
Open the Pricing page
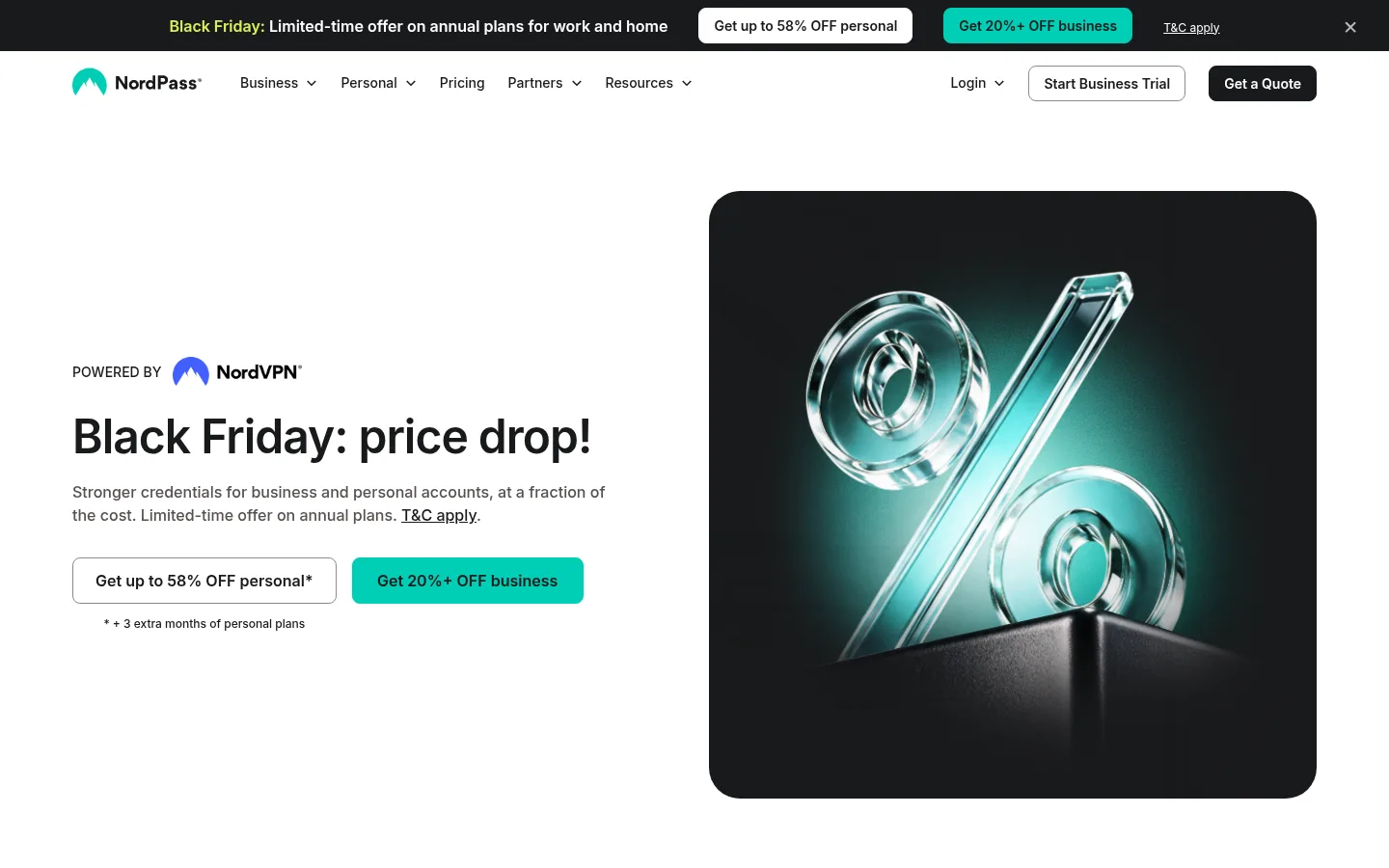coord(462,83)
